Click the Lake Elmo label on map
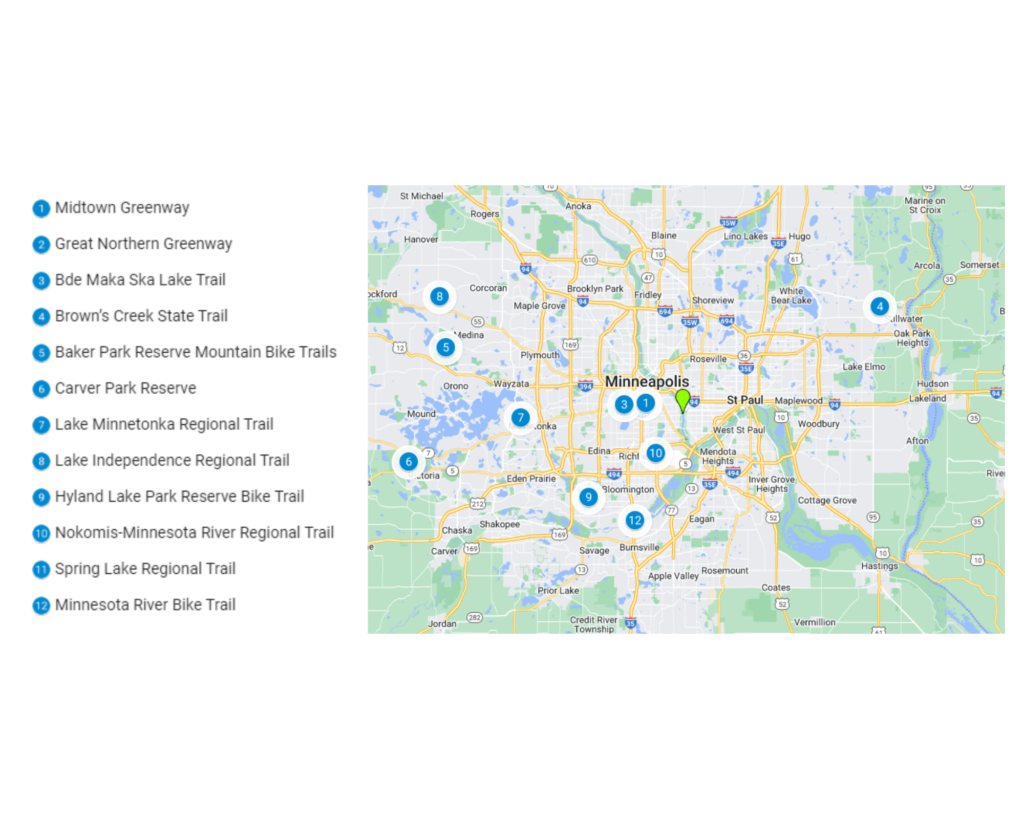1024x819 pixels. tap(863, 367)
